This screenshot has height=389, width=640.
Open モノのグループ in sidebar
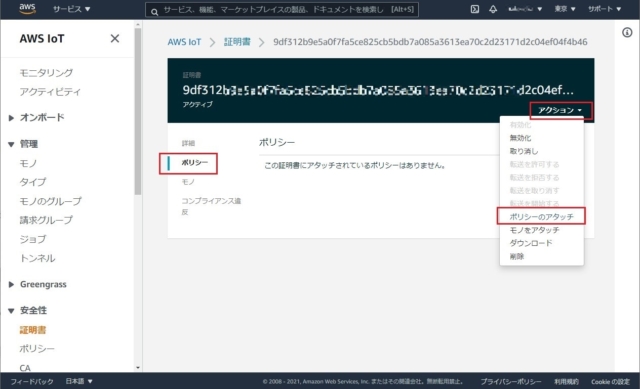point(51,201)
